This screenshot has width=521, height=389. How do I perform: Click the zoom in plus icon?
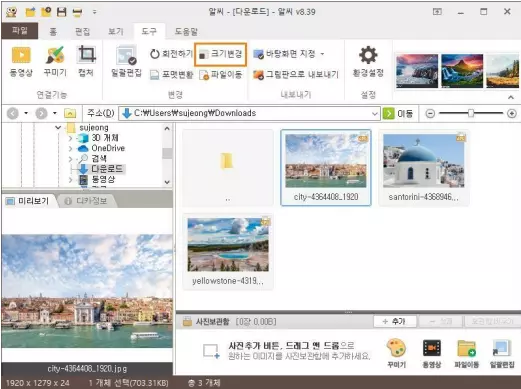click(x=512, y=114)
